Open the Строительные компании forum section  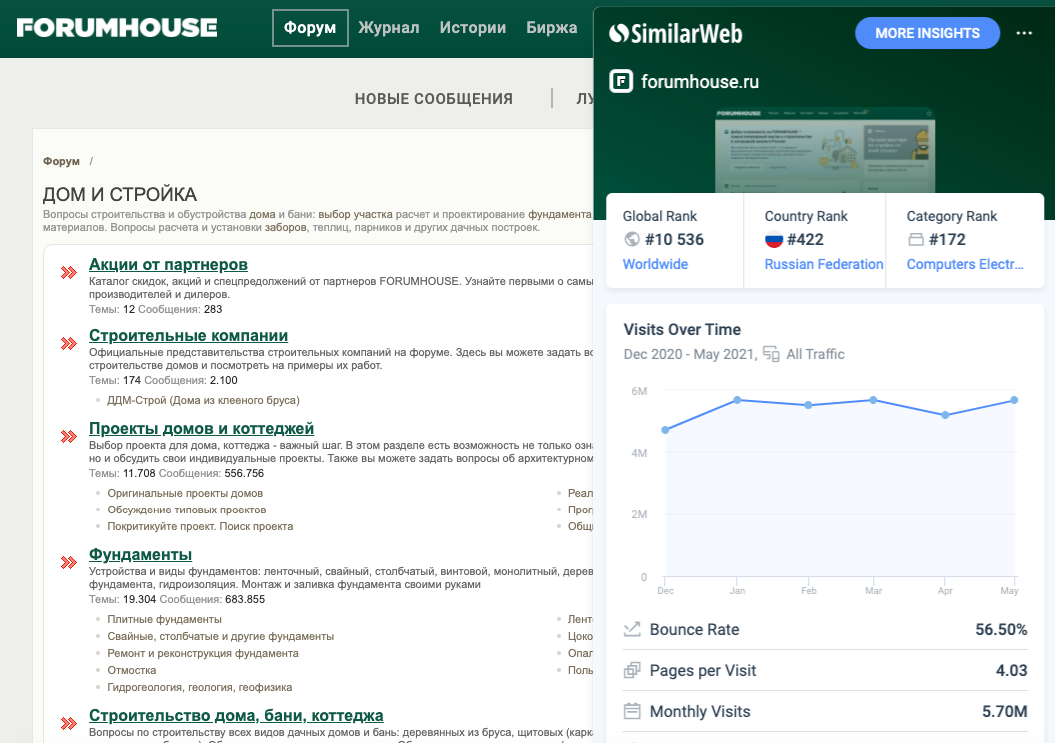(x=188, y=335)
